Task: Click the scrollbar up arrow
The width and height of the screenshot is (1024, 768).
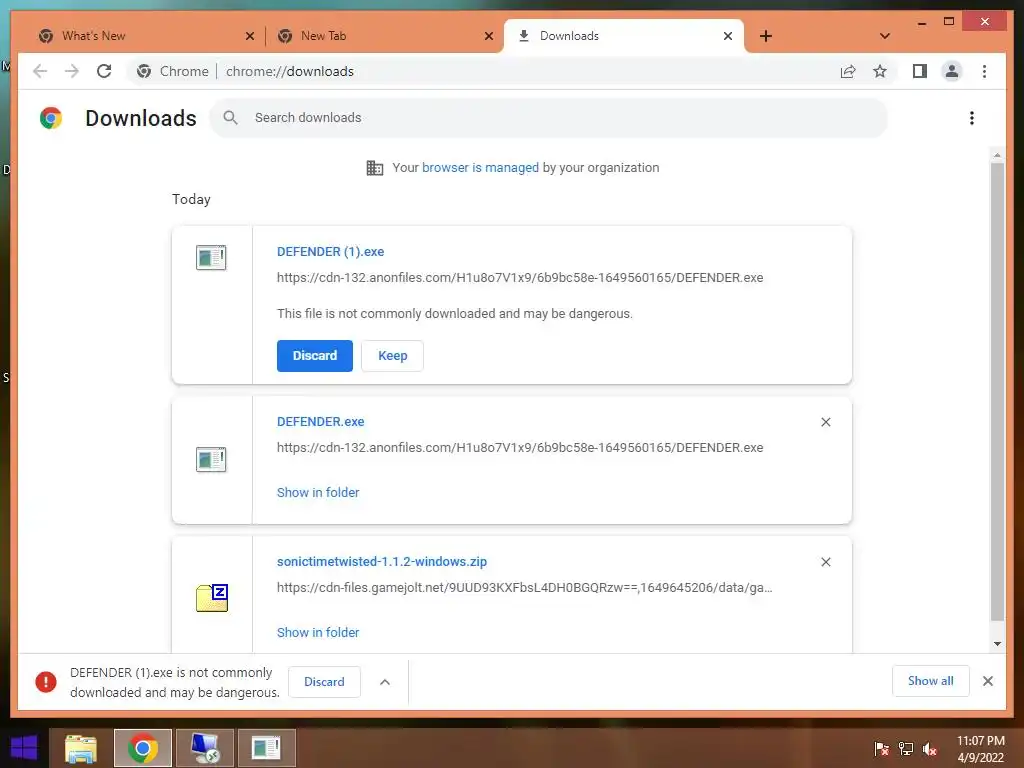Action: tap(997, 155)
